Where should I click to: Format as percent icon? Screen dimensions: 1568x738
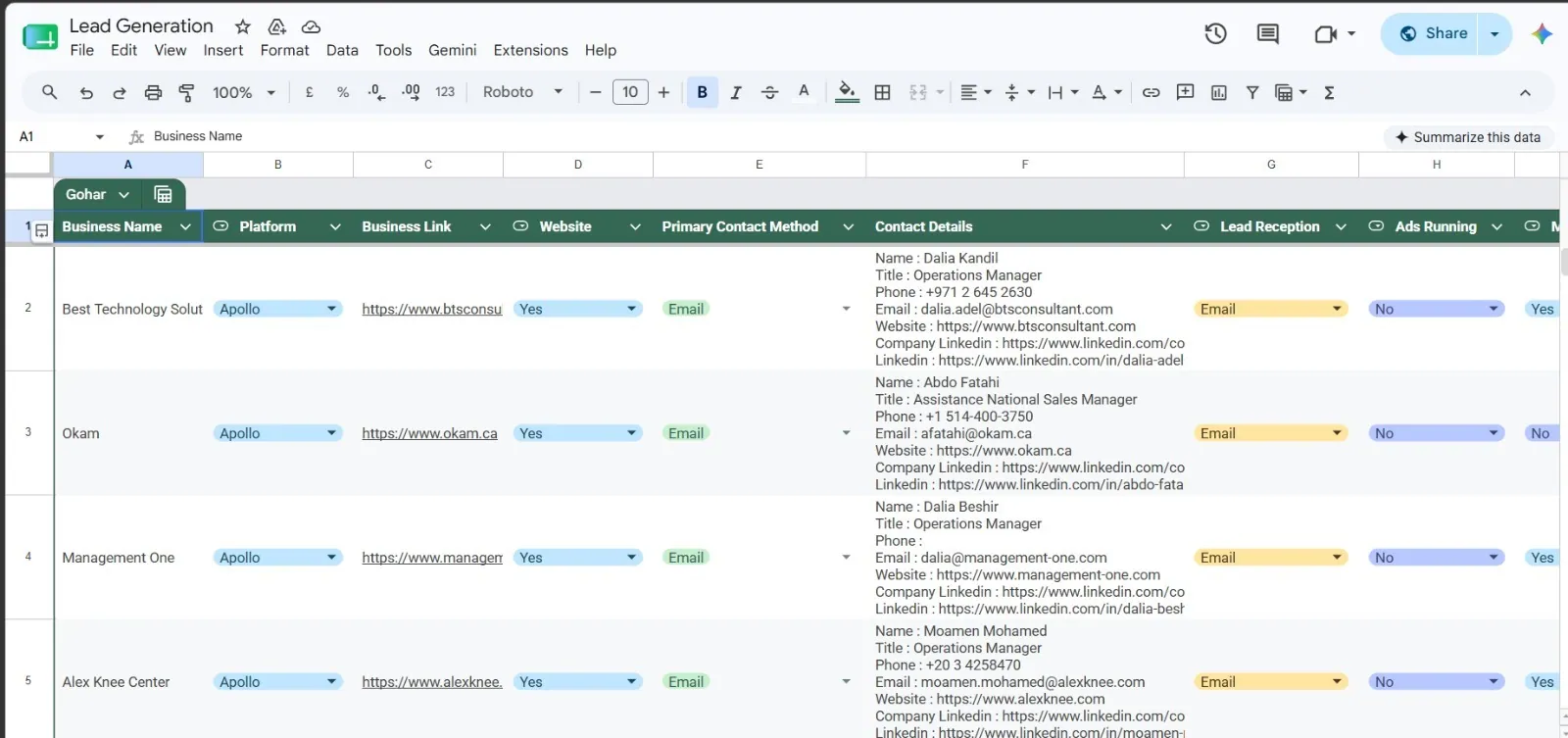point(343,92)
